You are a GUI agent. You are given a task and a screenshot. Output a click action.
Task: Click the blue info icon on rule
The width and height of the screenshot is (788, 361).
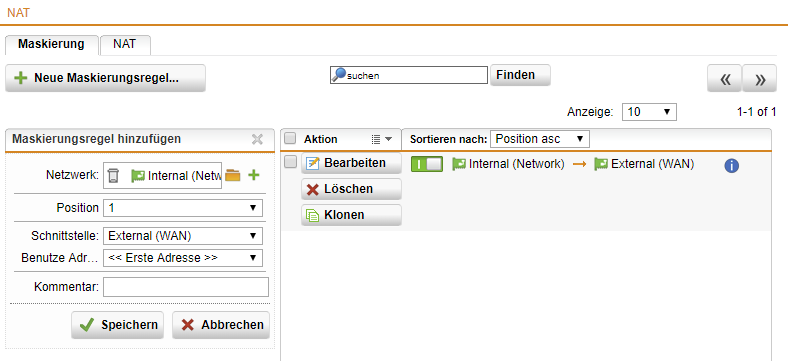[x=731, y=166]
